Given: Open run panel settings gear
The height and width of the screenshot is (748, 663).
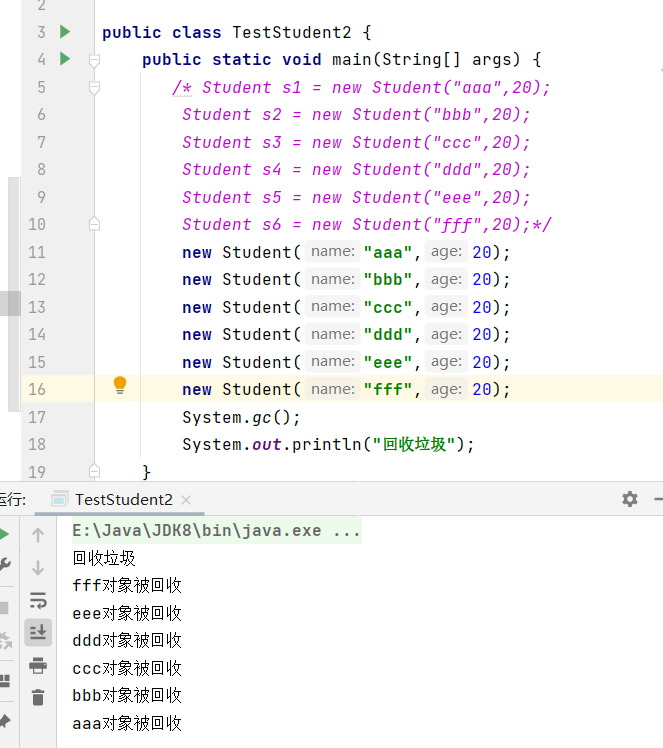Looking at the screenshot, I should (x=630, y=499).
